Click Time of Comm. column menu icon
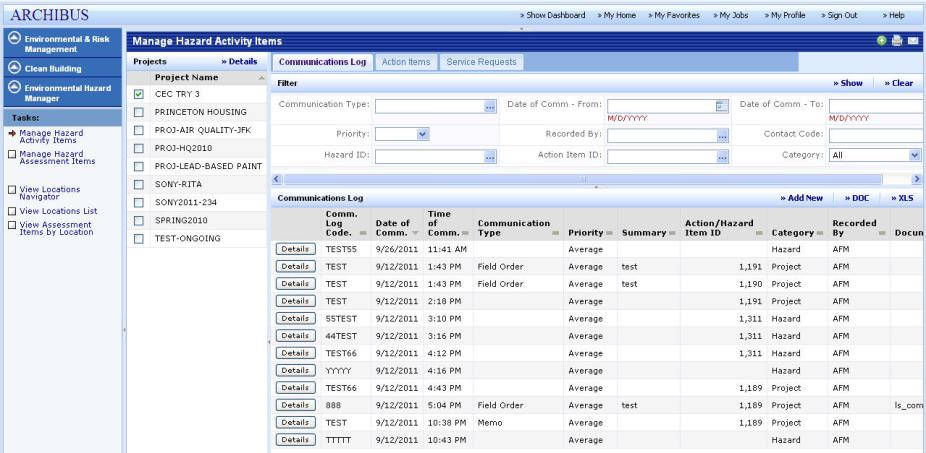 click(x=465, y=234)
